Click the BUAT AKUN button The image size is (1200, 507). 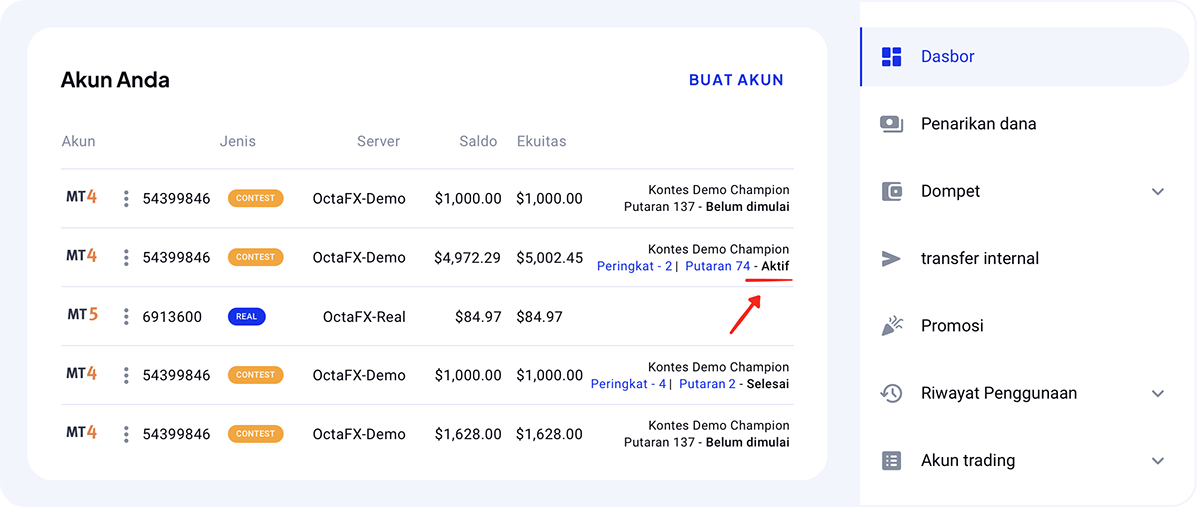(736, 80)
